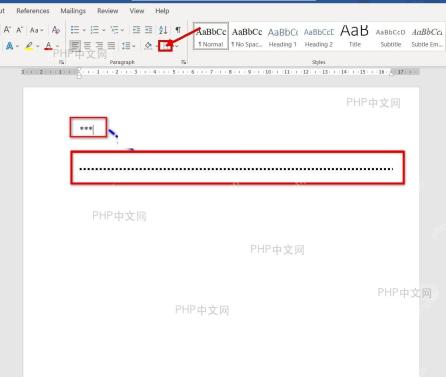Click the Sort (A-Z) icon

tap(163, 30)
